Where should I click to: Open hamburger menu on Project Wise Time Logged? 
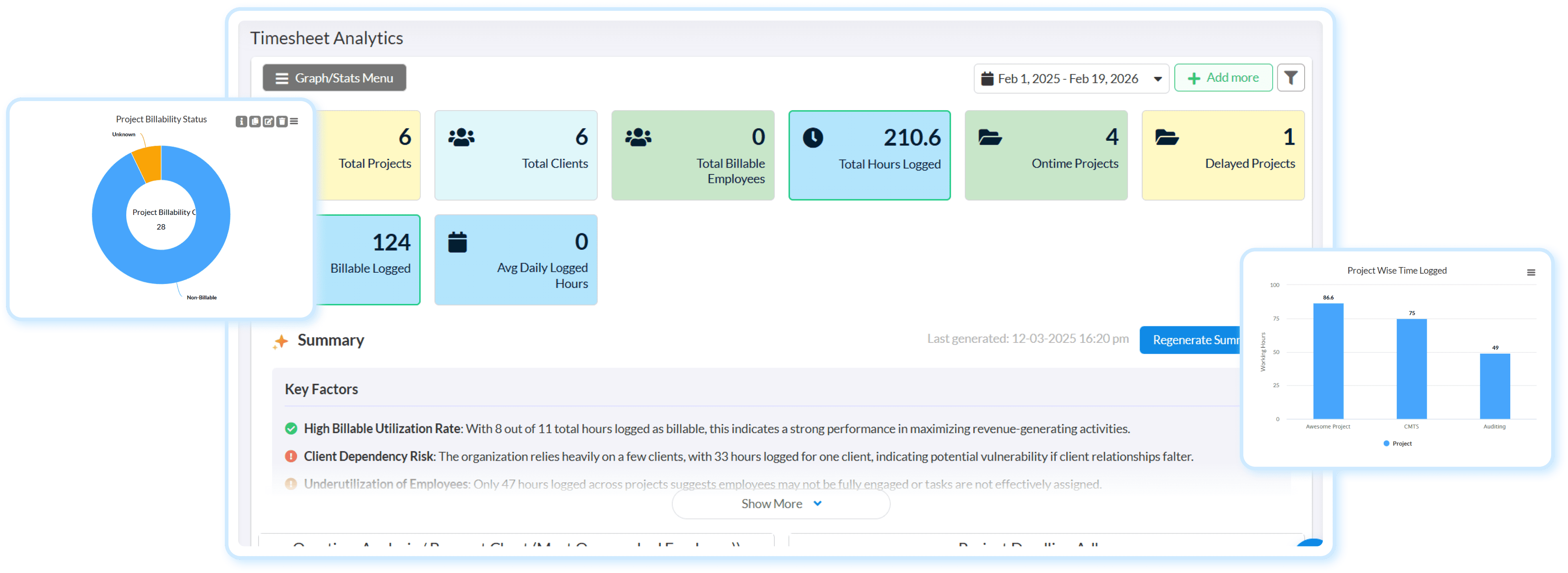pyautogui.click(x=1530, y=273)
